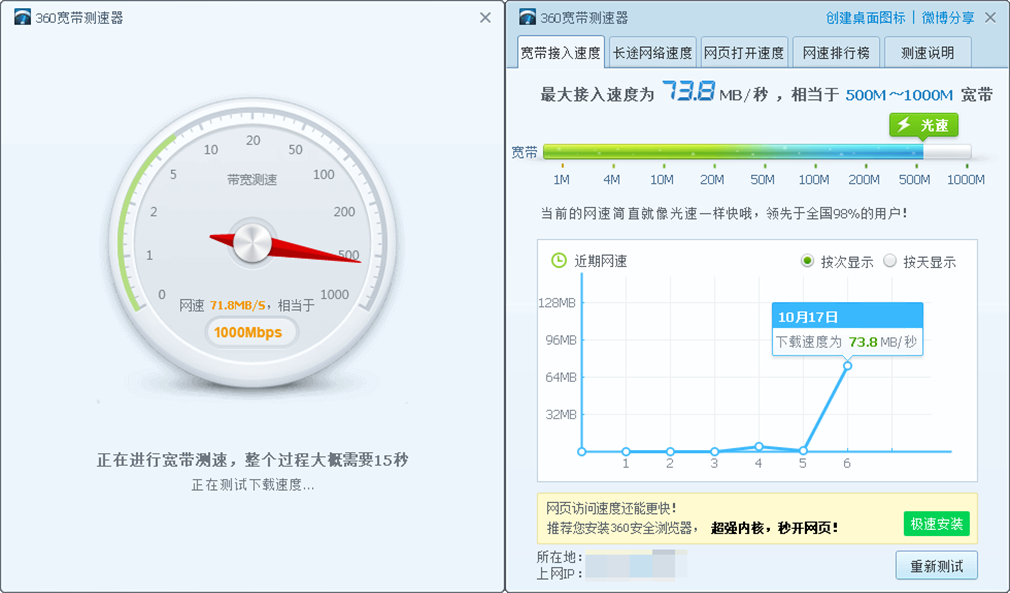Click the 创建桌面图标 link
Viewport: 1010px width, 593px height.
[x=866, y=18]
